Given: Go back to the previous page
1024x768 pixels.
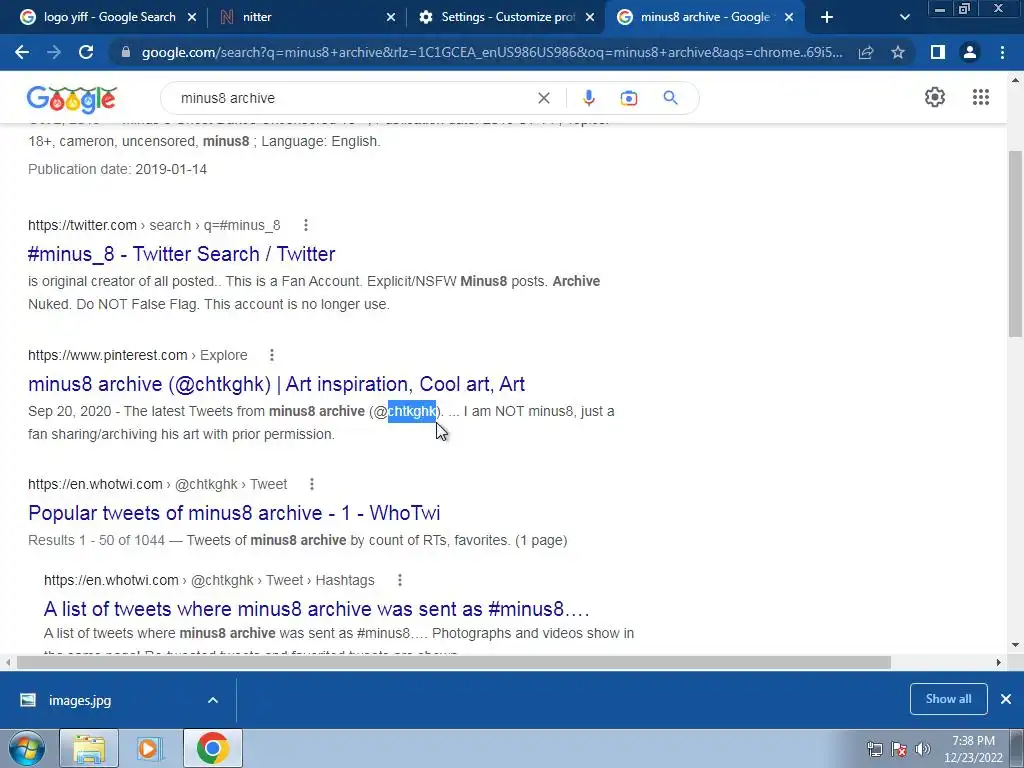Looking at the screenshot, I should 22,52.
